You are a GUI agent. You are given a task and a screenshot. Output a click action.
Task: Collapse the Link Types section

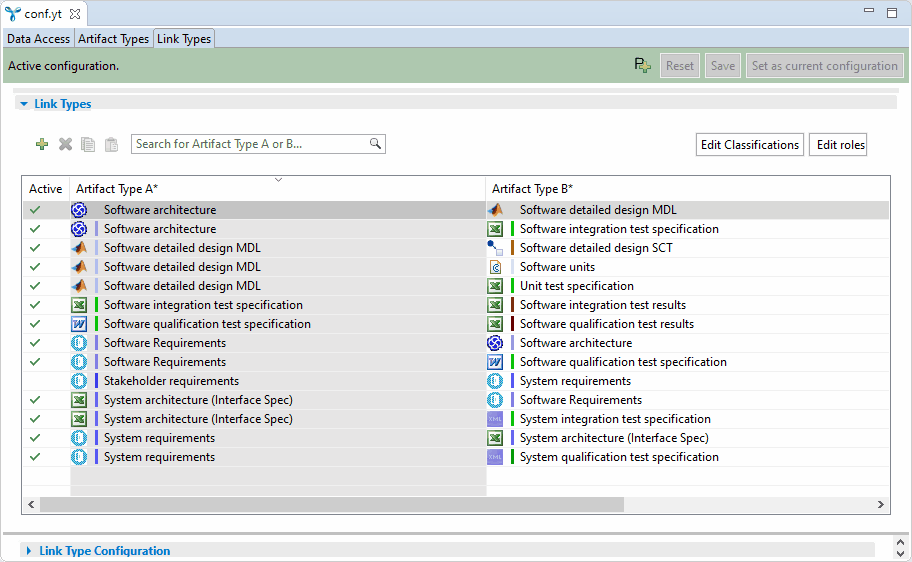(x=24, y=104)
